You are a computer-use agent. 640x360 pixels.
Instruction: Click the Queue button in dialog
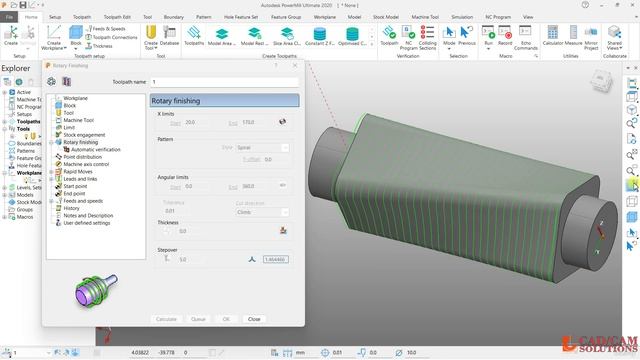(198, 319)
